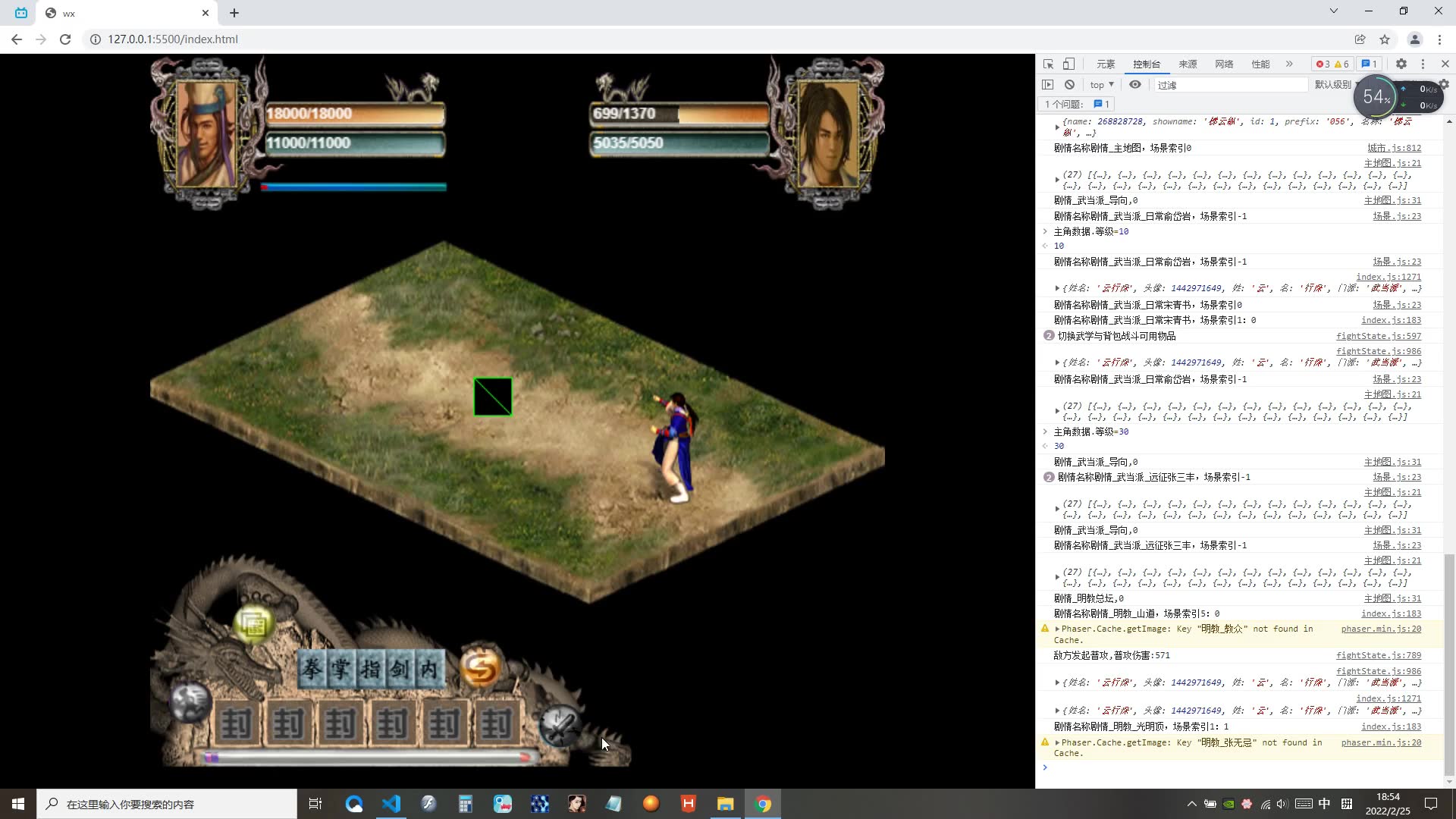Select the 剑 sword skill tile
The image size is (1456, 819).
tap(400, 669)
